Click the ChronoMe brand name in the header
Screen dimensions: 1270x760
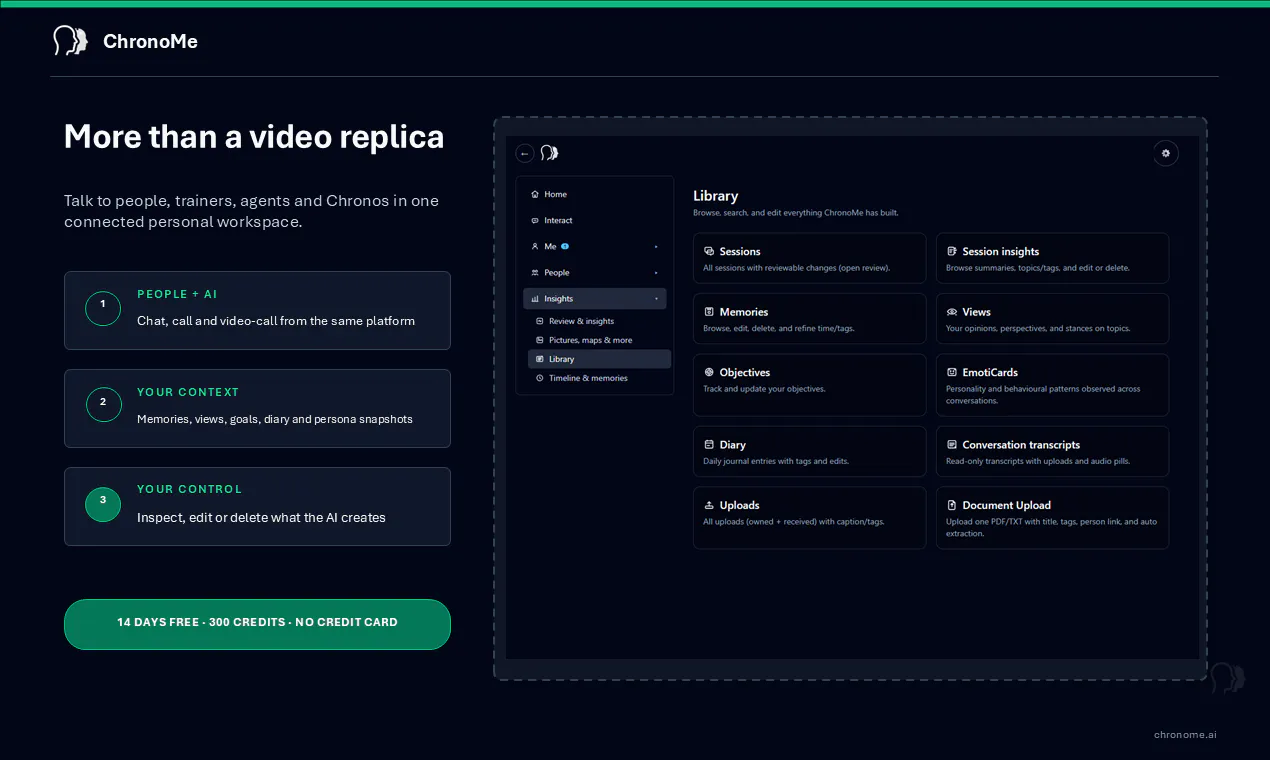pyautogui.click(x=150, y=41)
